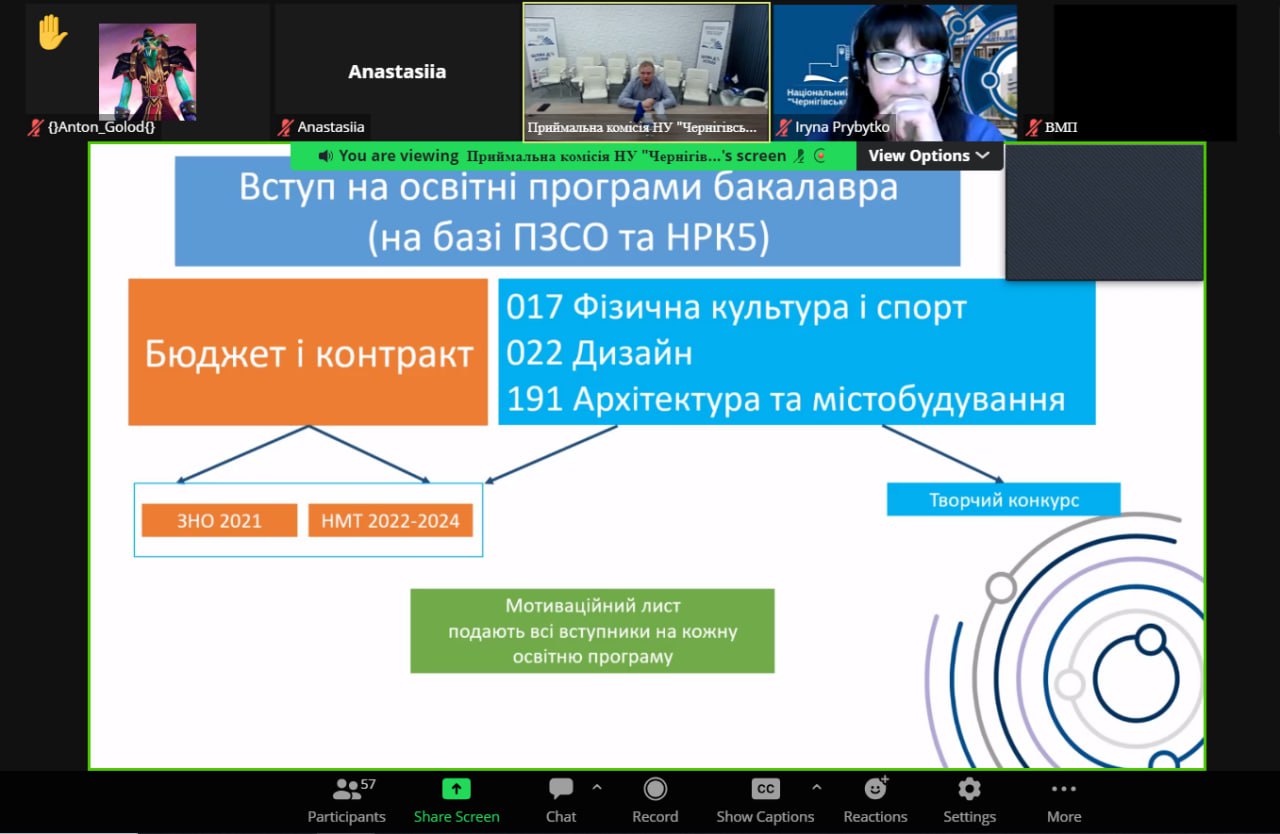The width and height of the screenshot is (1280, 834).
Task: Expand the caret next to Chat
Action: coord(597,786)
